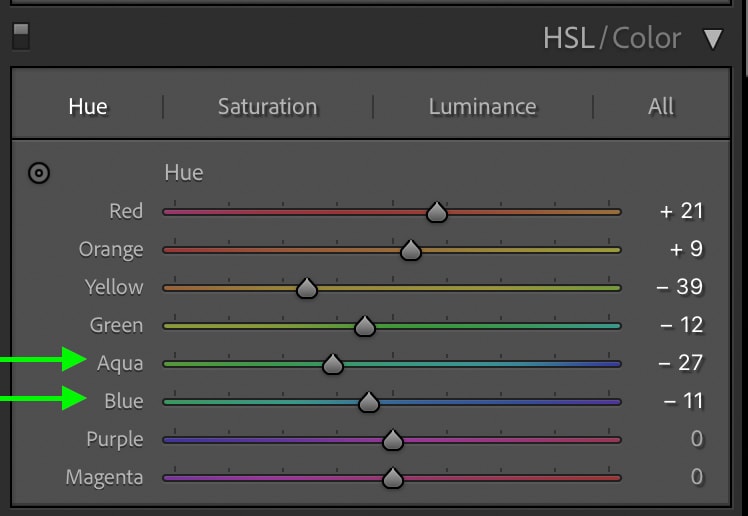The image size is (748, 516).
Task: Collapse the HSL / Color panel triangle
Action: click(713, 39)
